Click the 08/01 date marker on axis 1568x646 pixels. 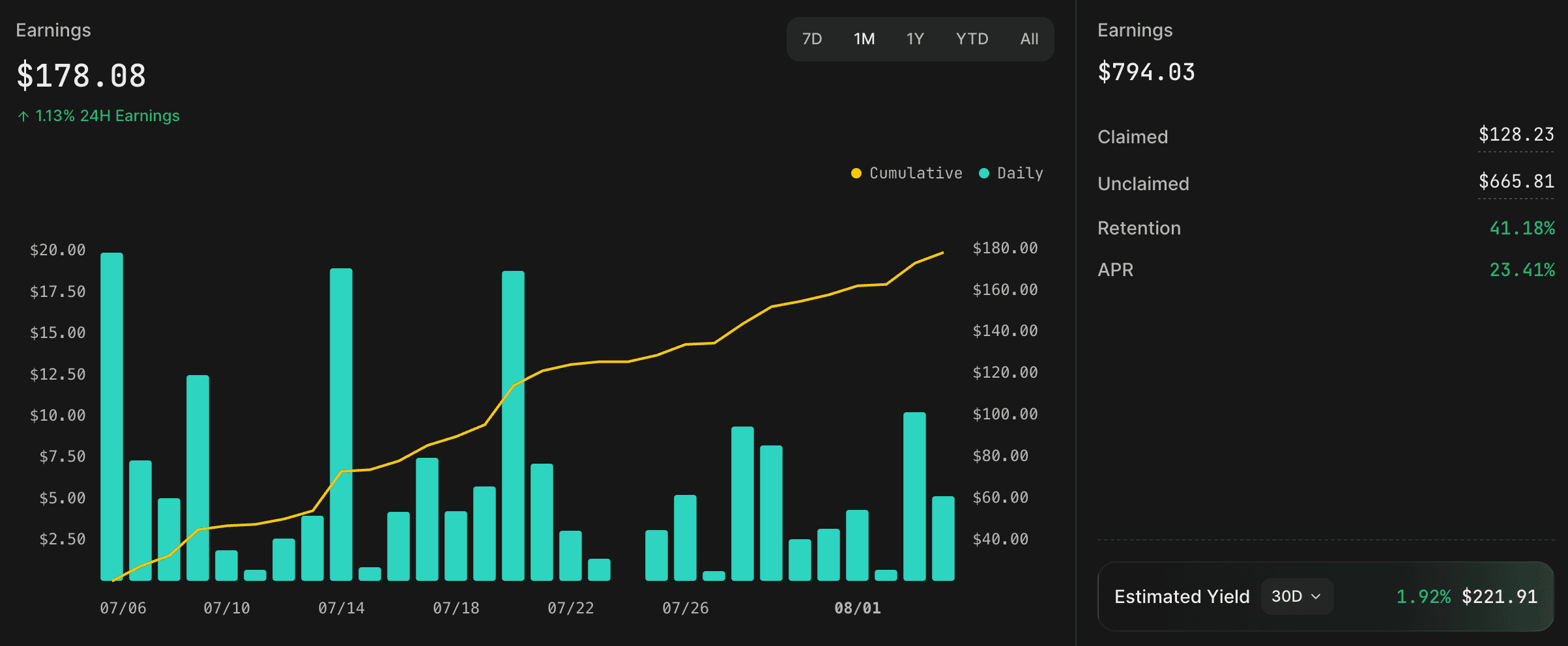(858, 608)
